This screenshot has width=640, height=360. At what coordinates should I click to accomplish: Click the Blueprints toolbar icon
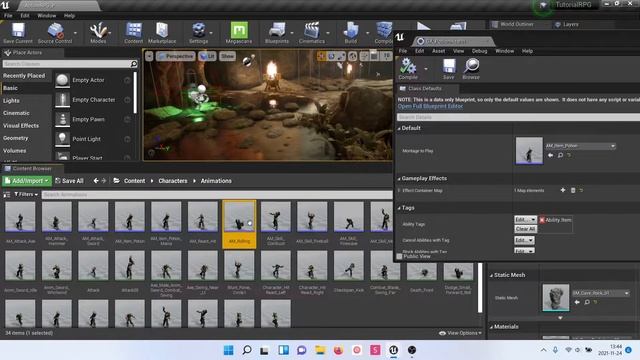(277, 33)
